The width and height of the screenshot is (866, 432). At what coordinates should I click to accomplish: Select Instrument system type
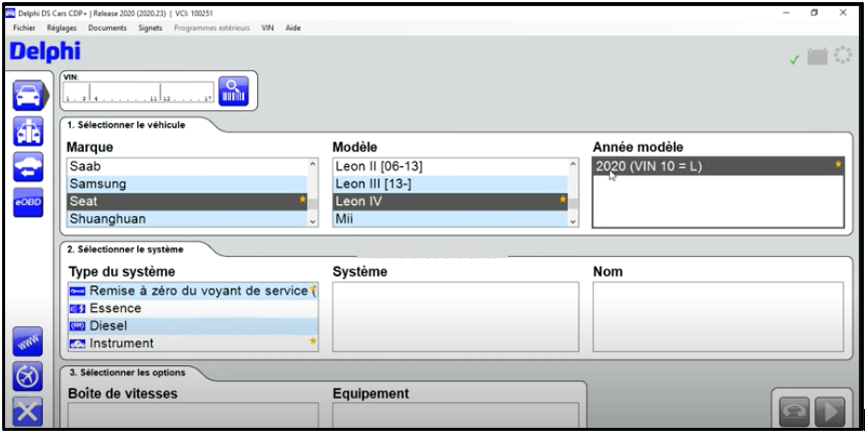click(193, 344)
